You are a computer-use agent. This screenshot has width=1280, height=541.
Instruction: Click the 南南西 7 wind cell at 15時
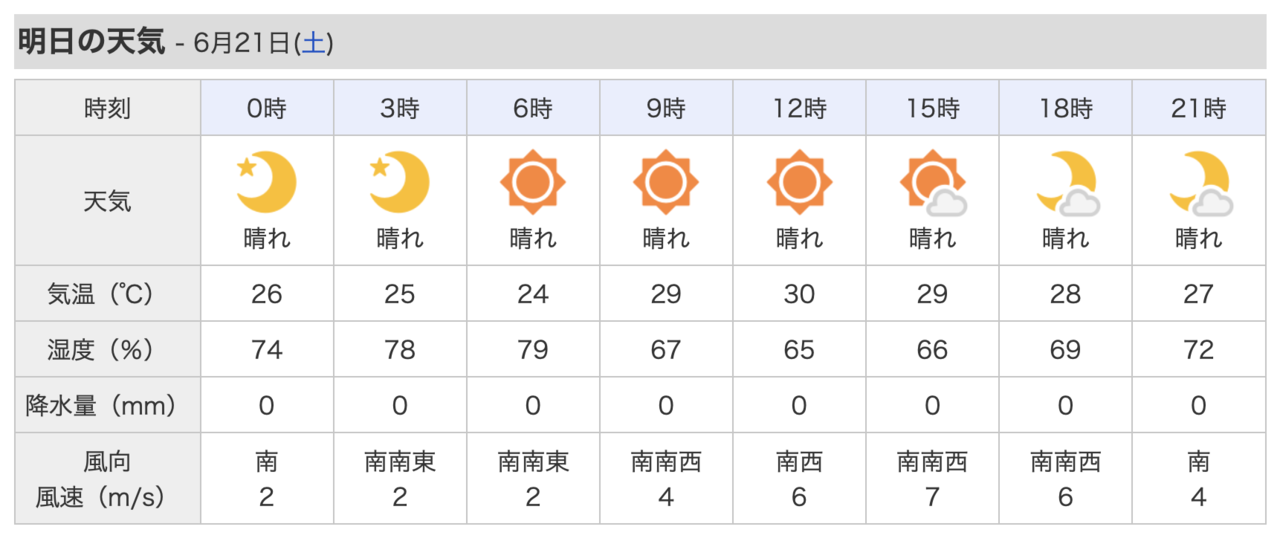[932, 479]
